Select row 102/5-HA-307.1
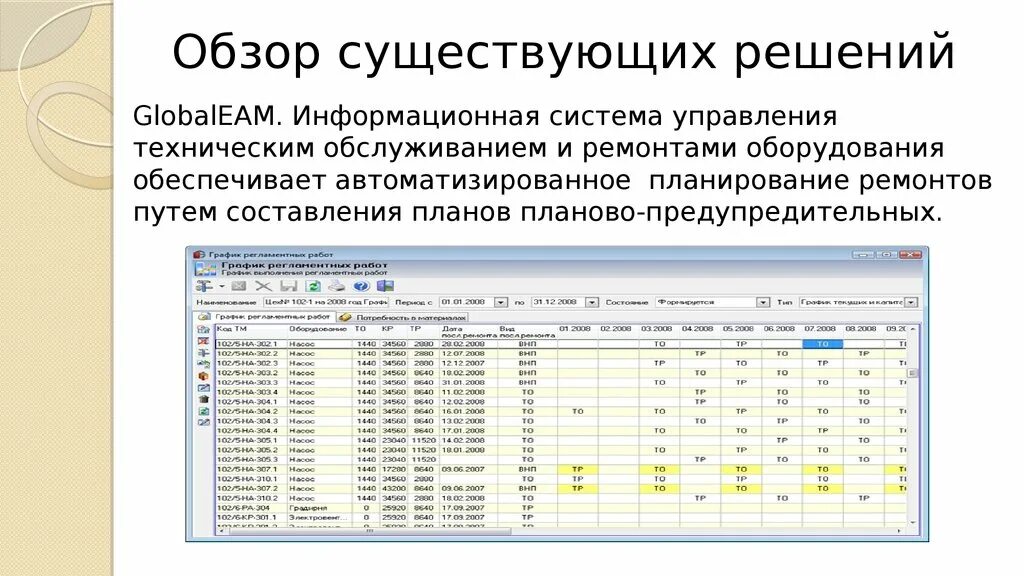Viewport: 1024px width, 576px height. click(560, 469)
